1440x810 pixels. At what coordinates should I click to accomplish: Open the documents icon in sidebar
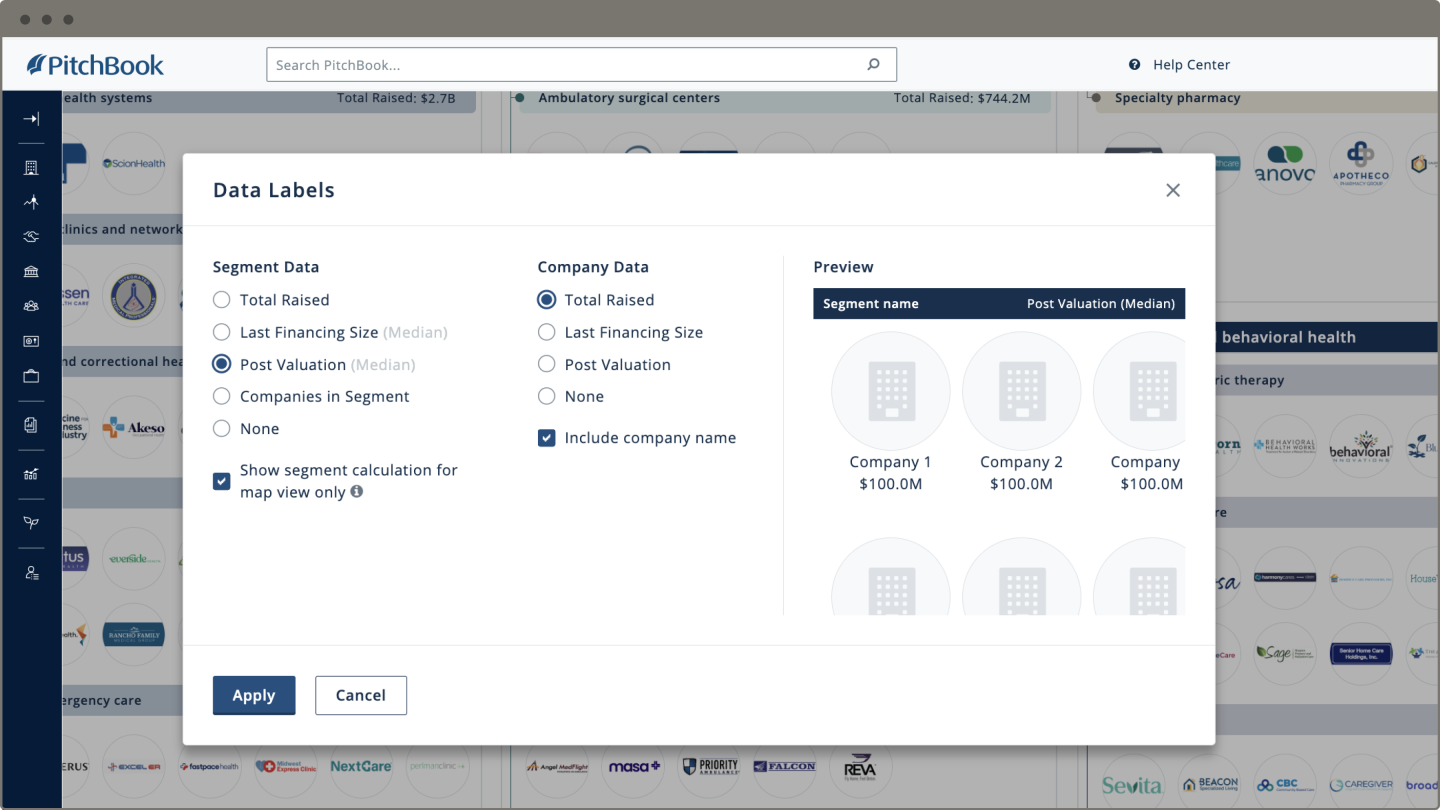tap(31, 425)
